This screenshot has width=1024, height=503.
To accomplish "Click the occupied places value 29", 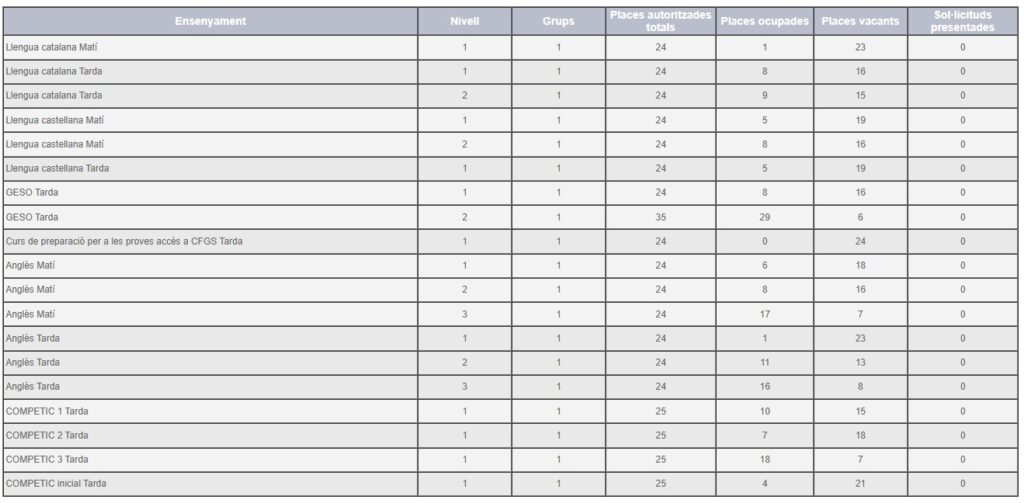I will tap(764, 217).
